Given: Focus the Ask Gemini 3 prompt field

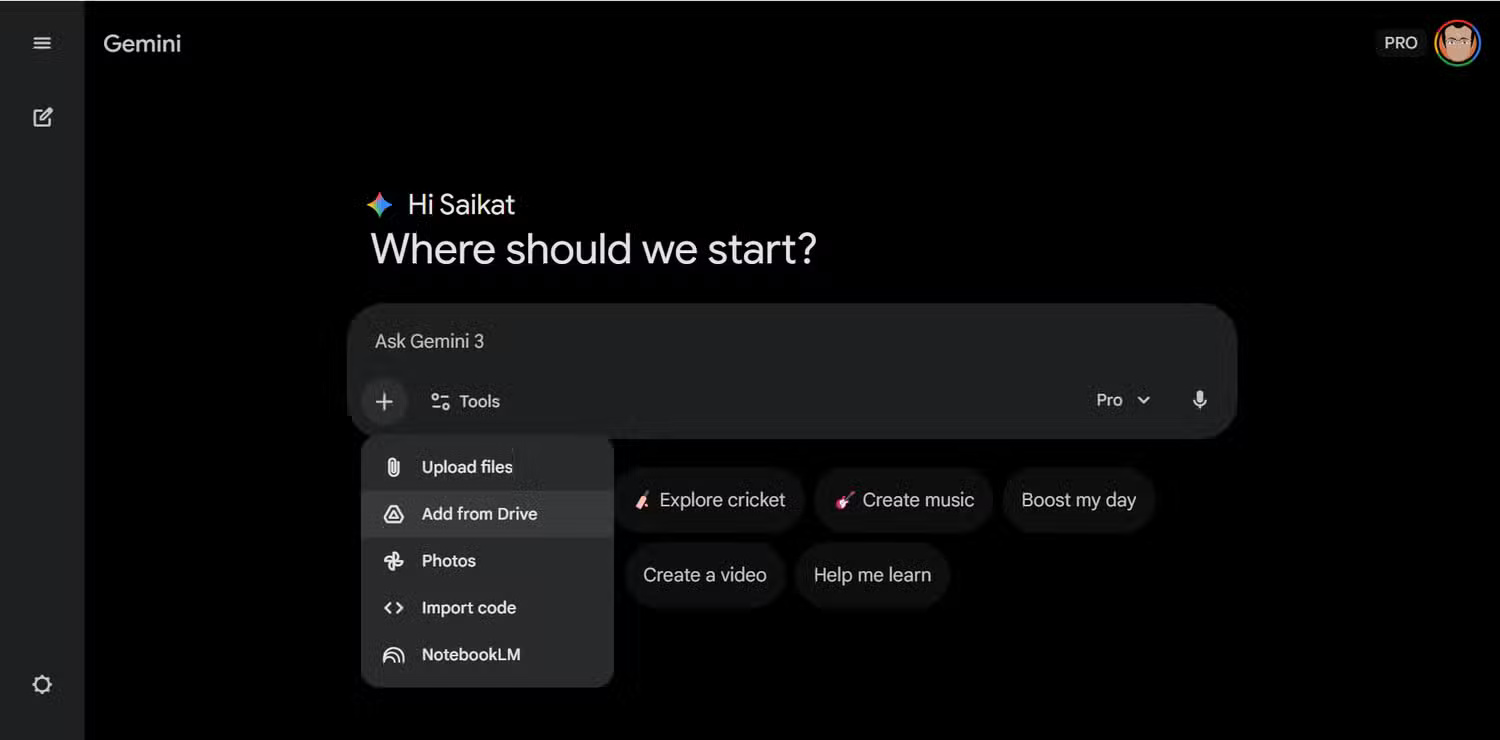Looking at the screenshot, I should tap(790, 341).
